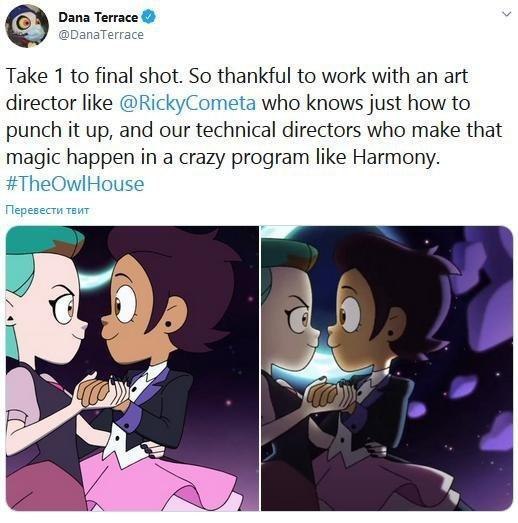Open the @DanaTerrace handle link
Screen dimensions: 518x523
coord(101,35)
